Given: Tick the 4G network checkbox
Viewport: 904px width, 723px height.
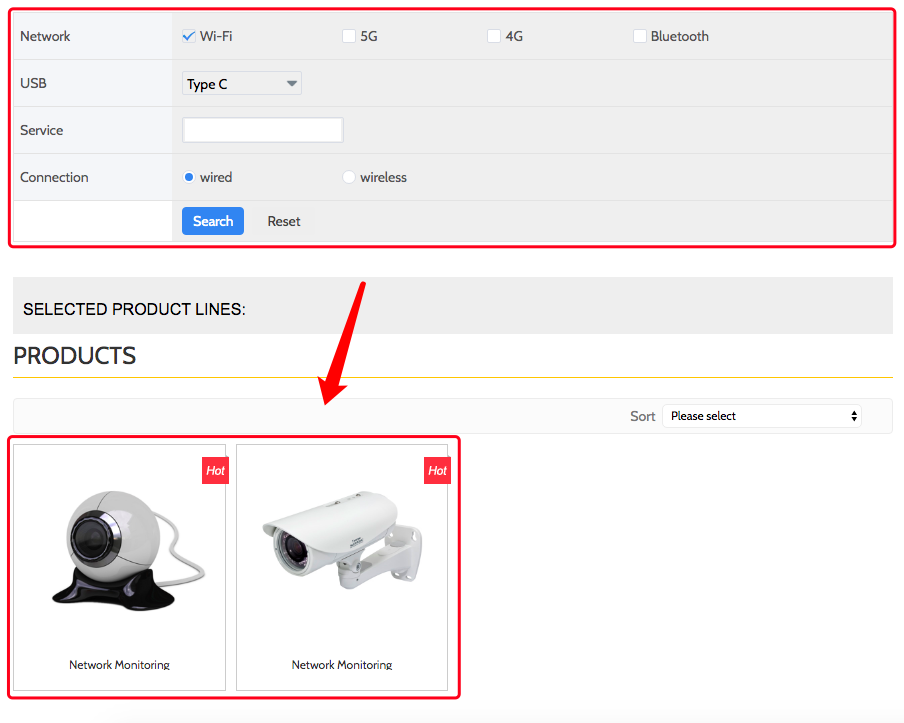Looking at the screenshot, I should pyautogui.click(x=494, y=36).
